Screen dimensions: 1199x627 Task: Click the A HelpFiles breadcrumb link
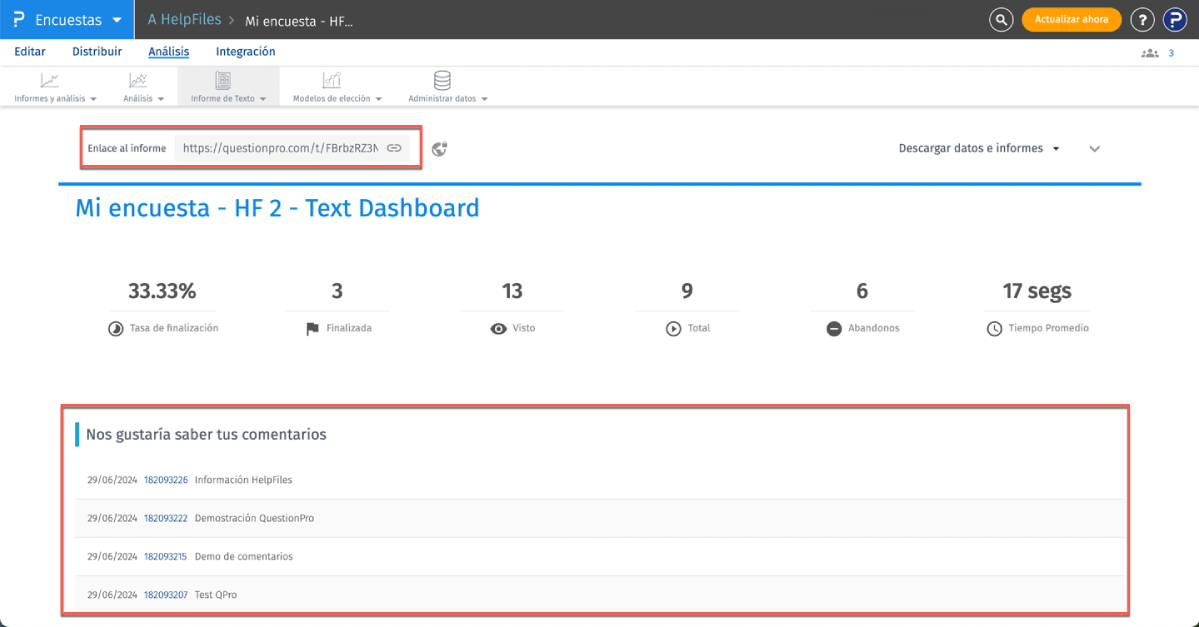pyautogui.click(x=184, y=20)
